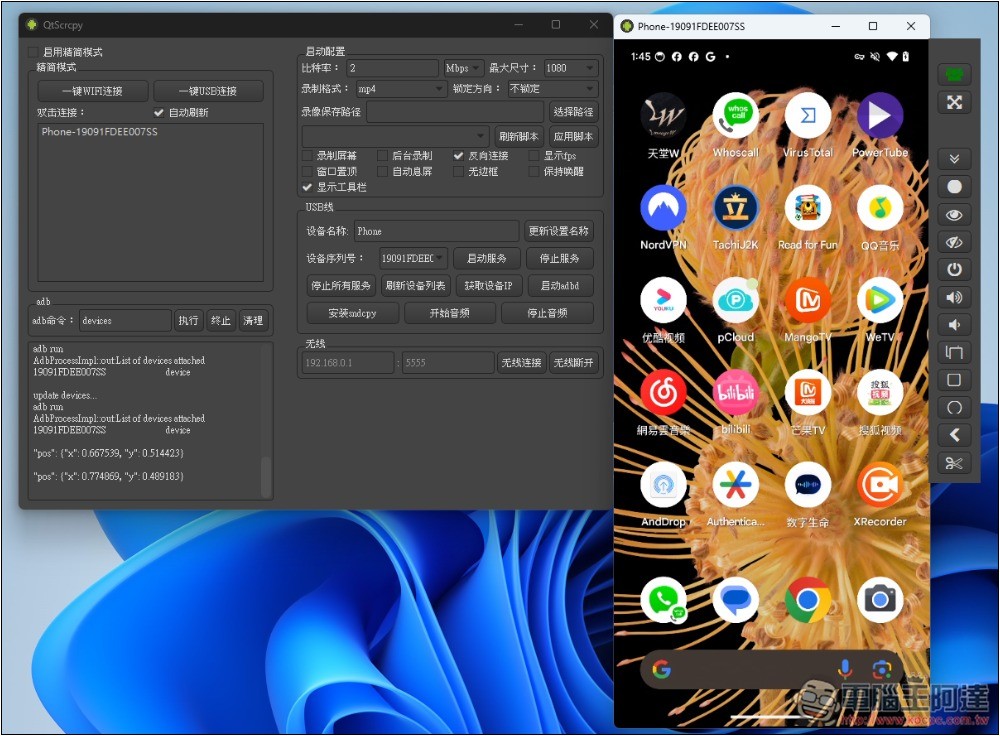Screen dimensions: 1000x736
Task: Expand the notification panel with the double-chevron icon
Action: 954,159
